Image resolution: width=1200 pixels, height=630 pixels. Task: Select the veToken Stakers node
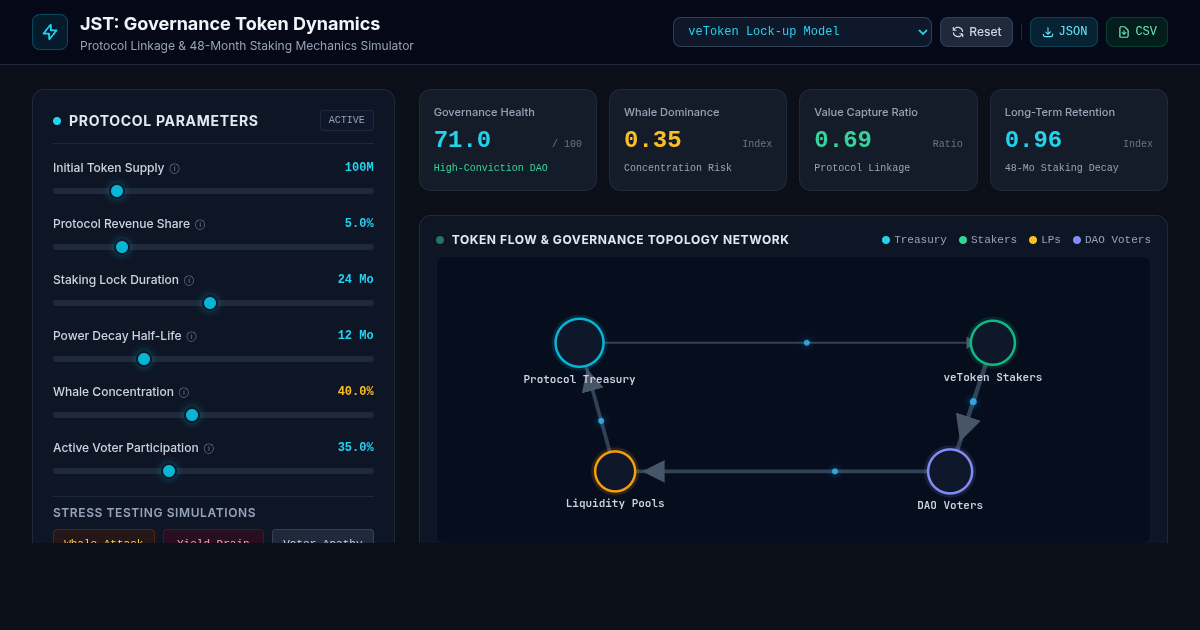[x=993, y=343]
